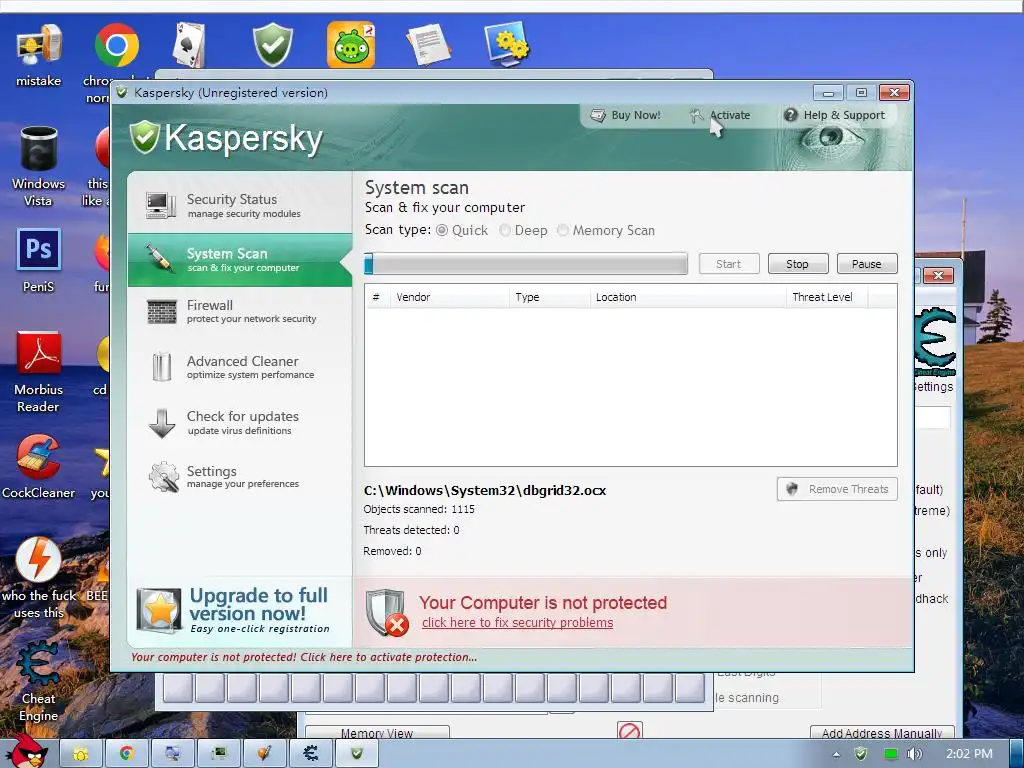Open the Angry Birds start button
The image size is (1024, 768).
point(26,751)
